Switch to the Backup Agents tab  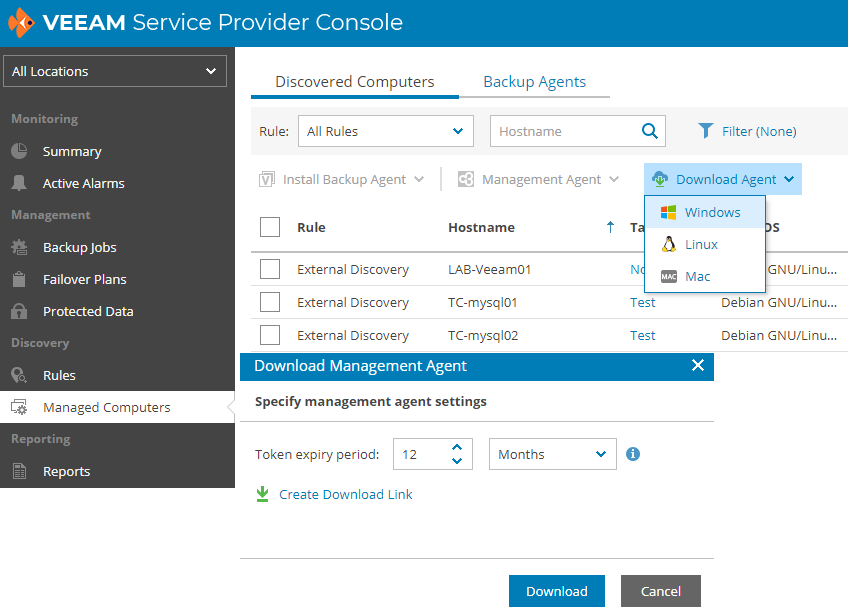[x=534, y=82]
